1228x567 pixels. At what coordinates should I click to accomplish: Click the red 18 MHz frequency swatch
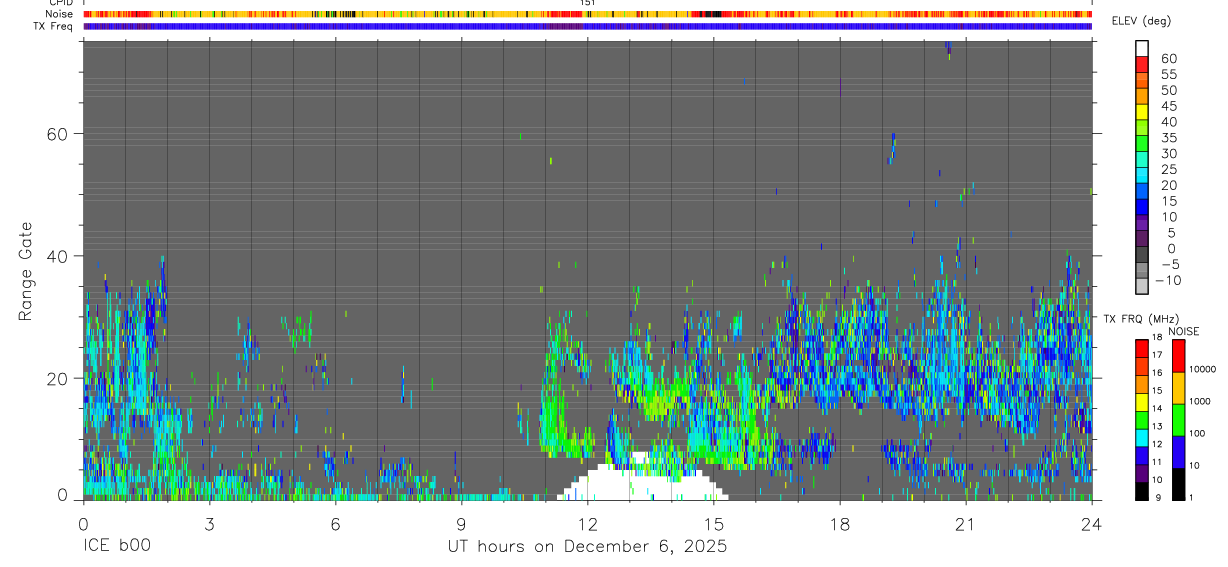(1141, 348)
